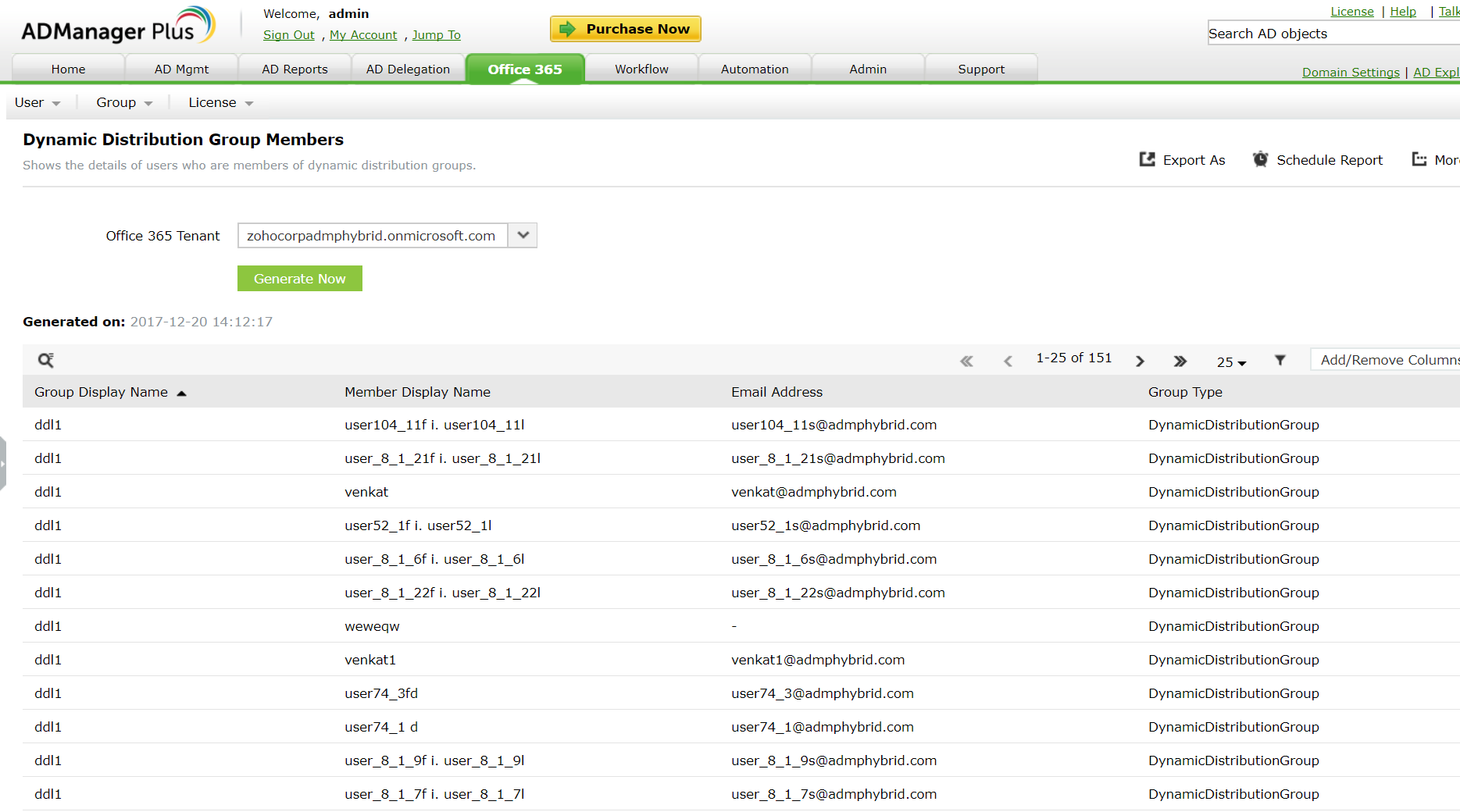
Task: Expand the User submenu
Action: tap(37, 102)
